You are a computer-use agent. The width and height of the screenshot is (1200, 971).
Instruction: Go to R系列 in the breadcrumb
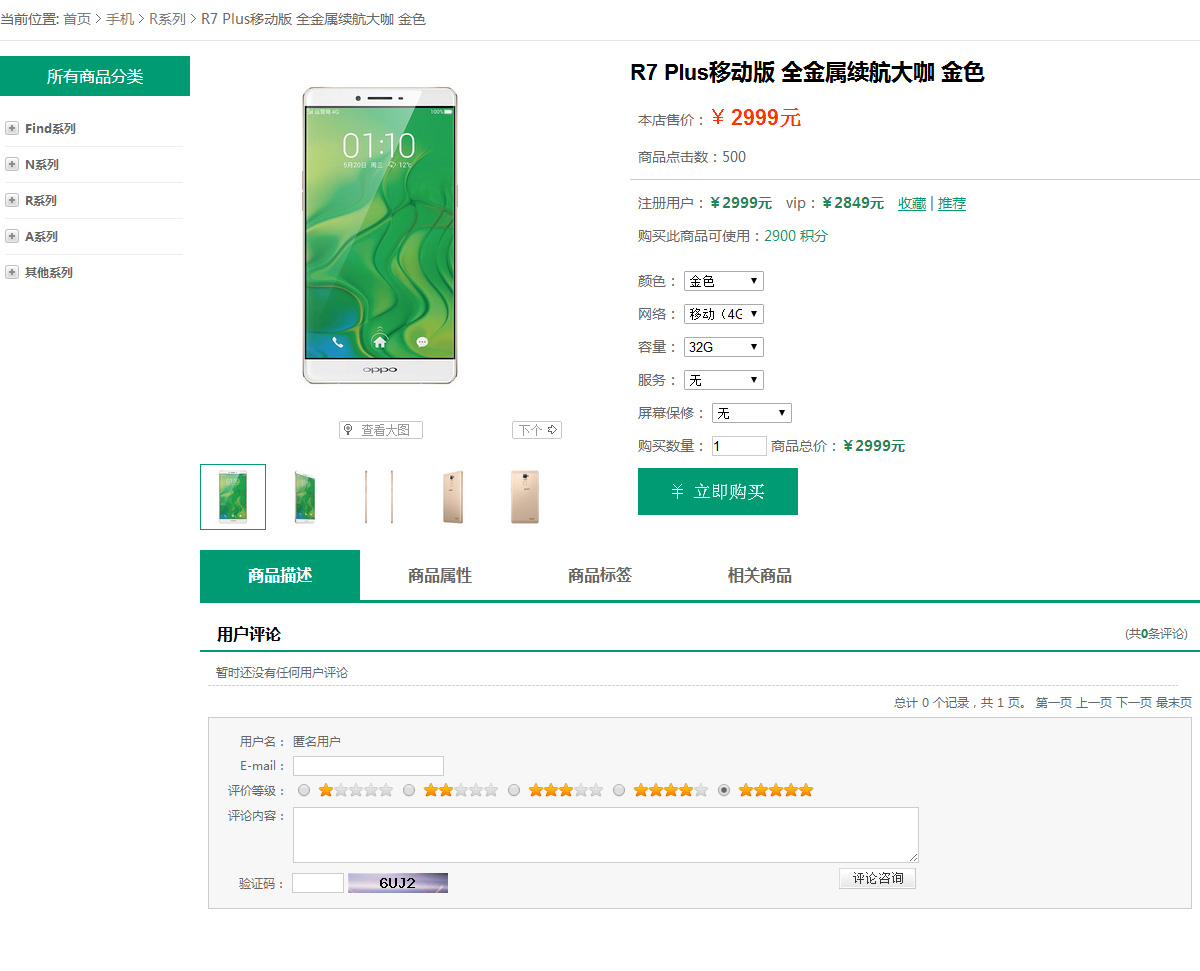[167, 19]
